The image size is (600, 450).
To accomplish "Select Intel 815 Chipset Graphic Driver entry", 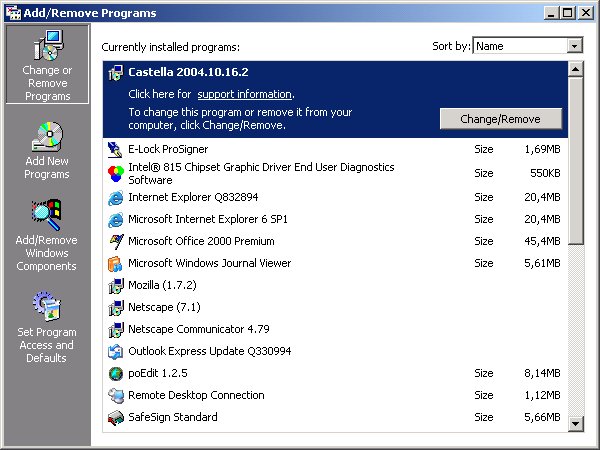I will (x=335, y=173).
